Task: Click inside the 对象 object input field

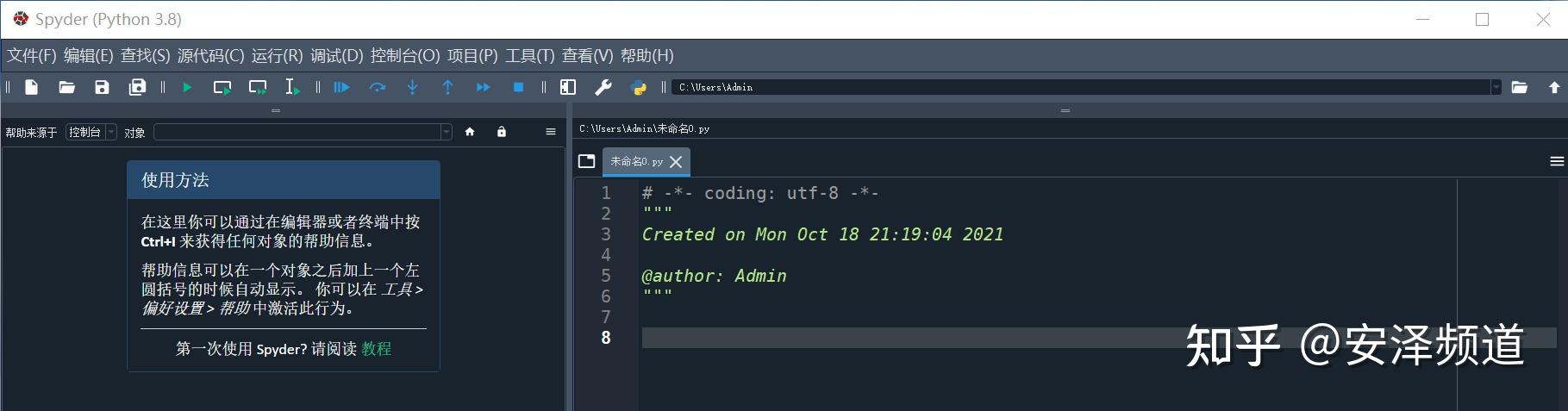Action: (297, 132)
